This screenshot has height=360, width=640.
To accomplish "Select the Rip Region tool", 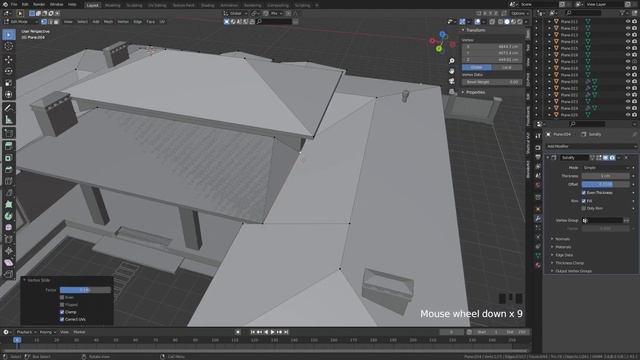I will (x=9, y=274).
